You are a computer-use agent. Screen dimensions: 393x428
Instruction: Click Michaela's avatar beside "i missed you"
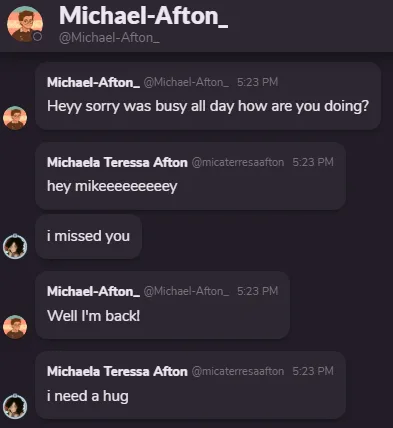15,246
